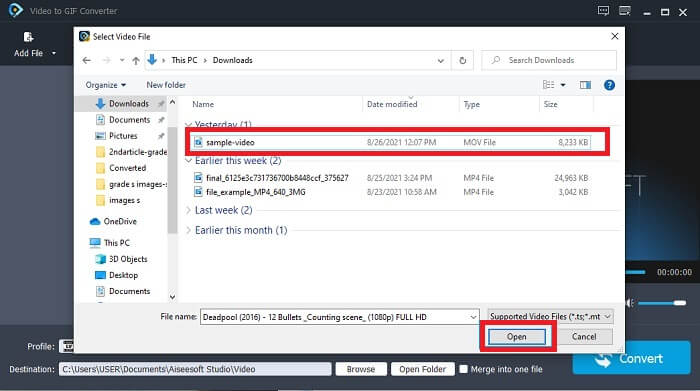700x391 pixels.
Task: Click the blue Downloads arrow icon in the address bar
Action: tap(152, 60)
